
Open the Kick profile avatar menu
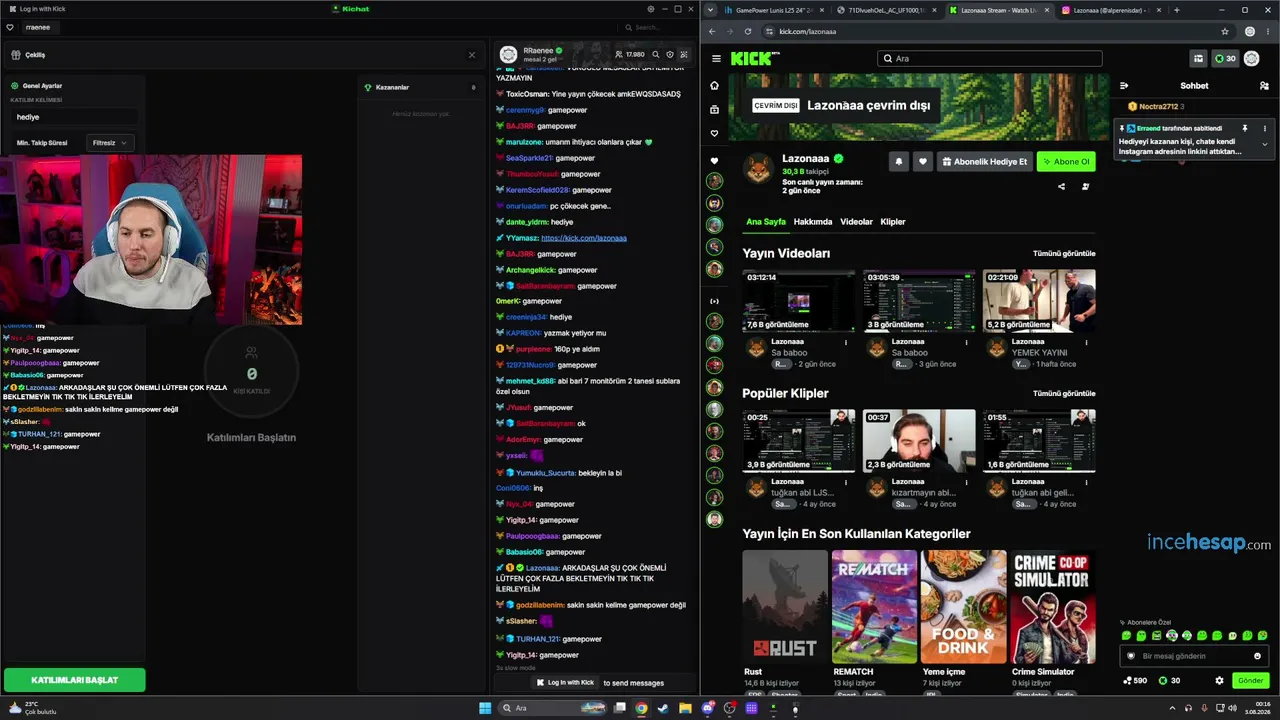(1251, 59)
